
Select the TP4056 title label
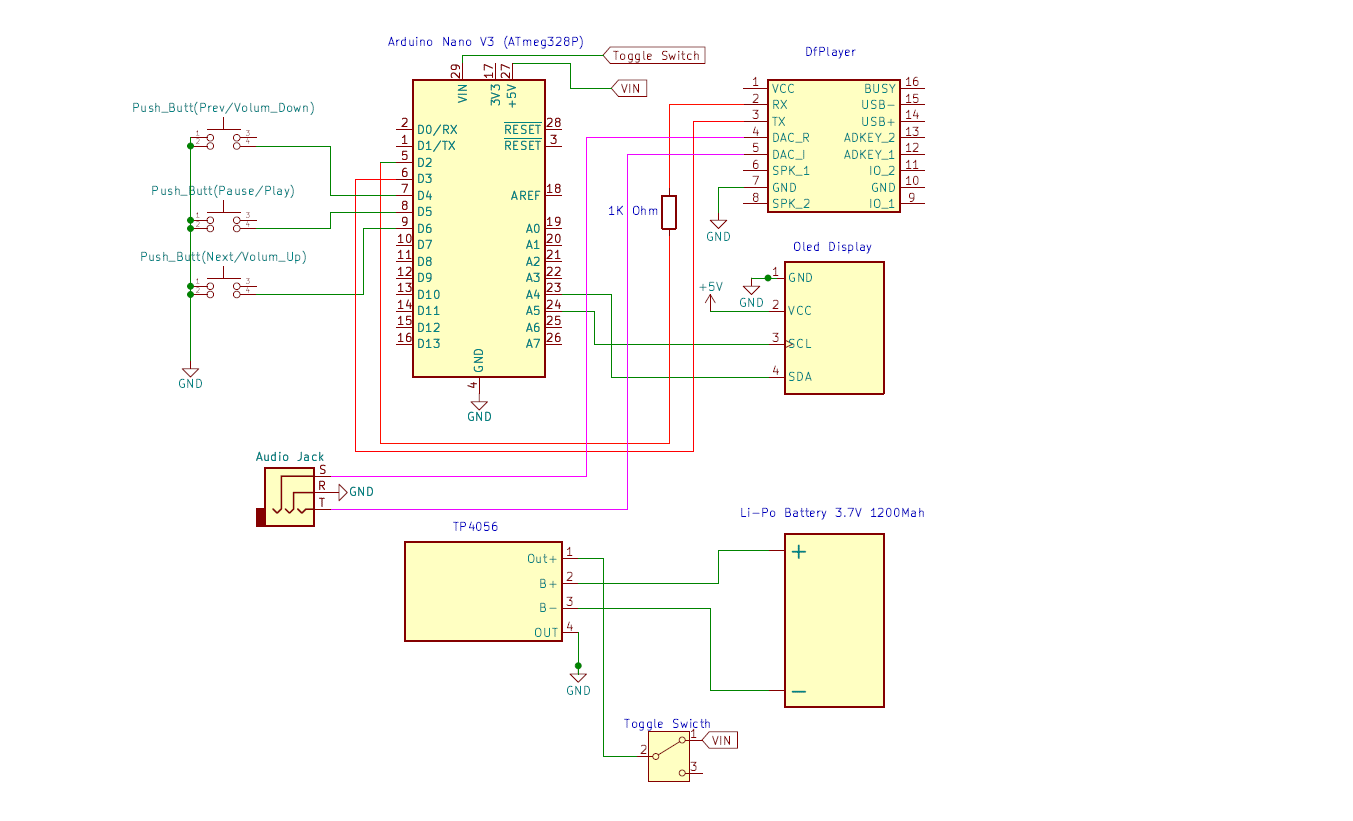coord(475,526)
